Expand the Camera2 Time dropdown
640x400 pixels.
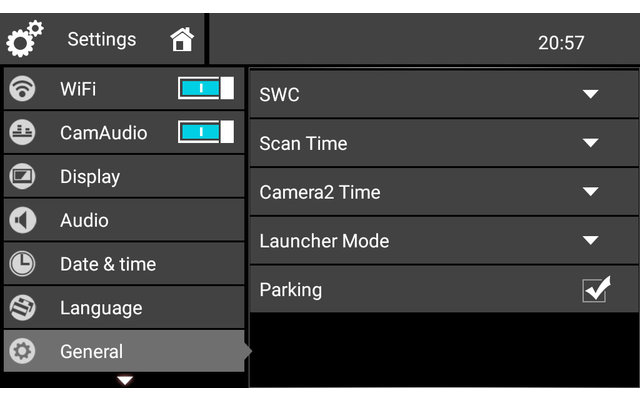point(590,192)
